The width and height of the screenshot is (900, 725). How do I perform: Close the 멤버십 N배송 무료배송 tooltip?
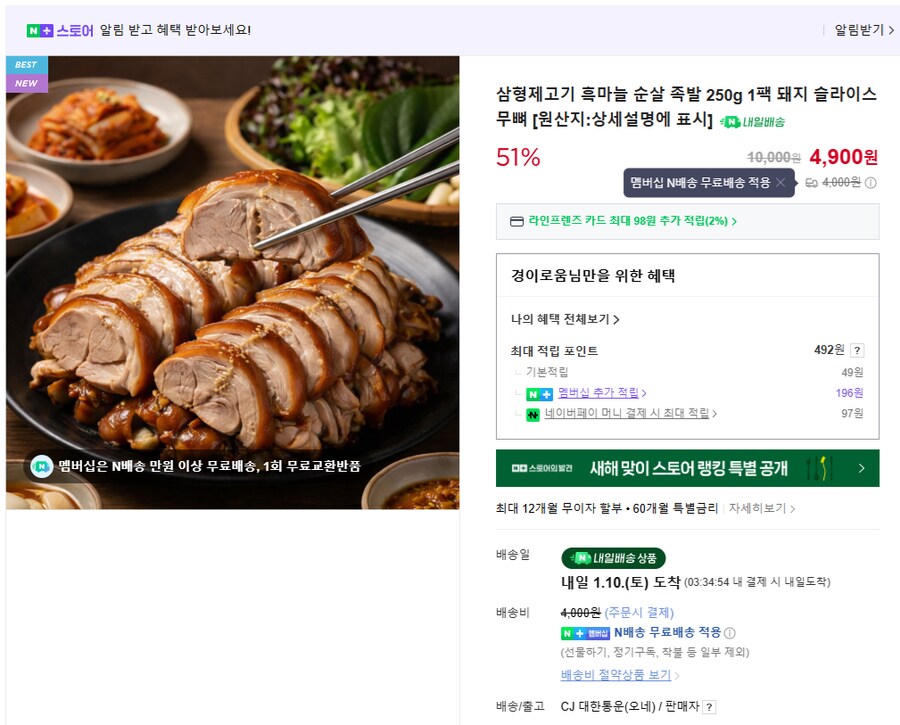click(781, 183)
